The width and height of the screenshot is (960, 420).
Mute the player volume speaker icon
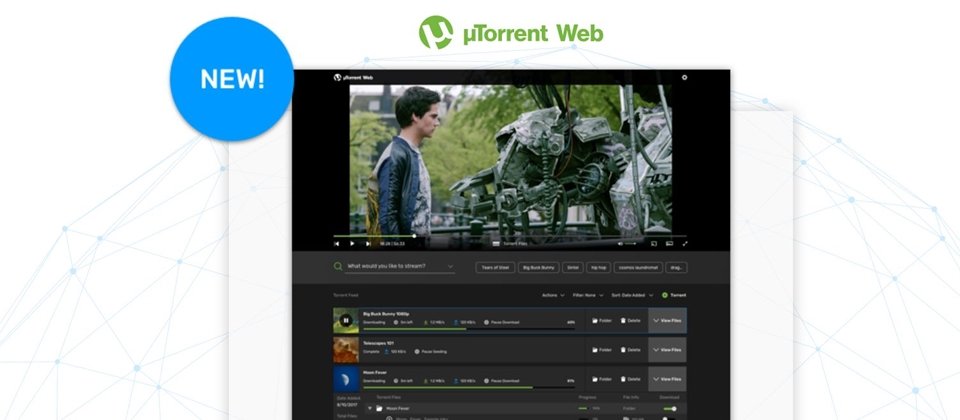pos(620,244)
